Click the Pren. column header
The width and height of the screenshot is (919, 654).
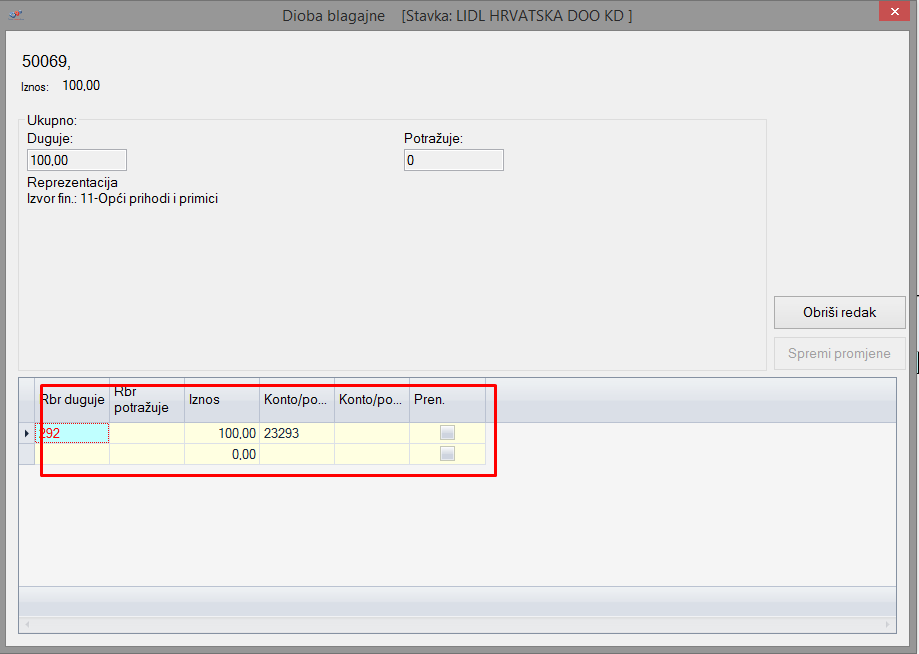click(447, 400)
